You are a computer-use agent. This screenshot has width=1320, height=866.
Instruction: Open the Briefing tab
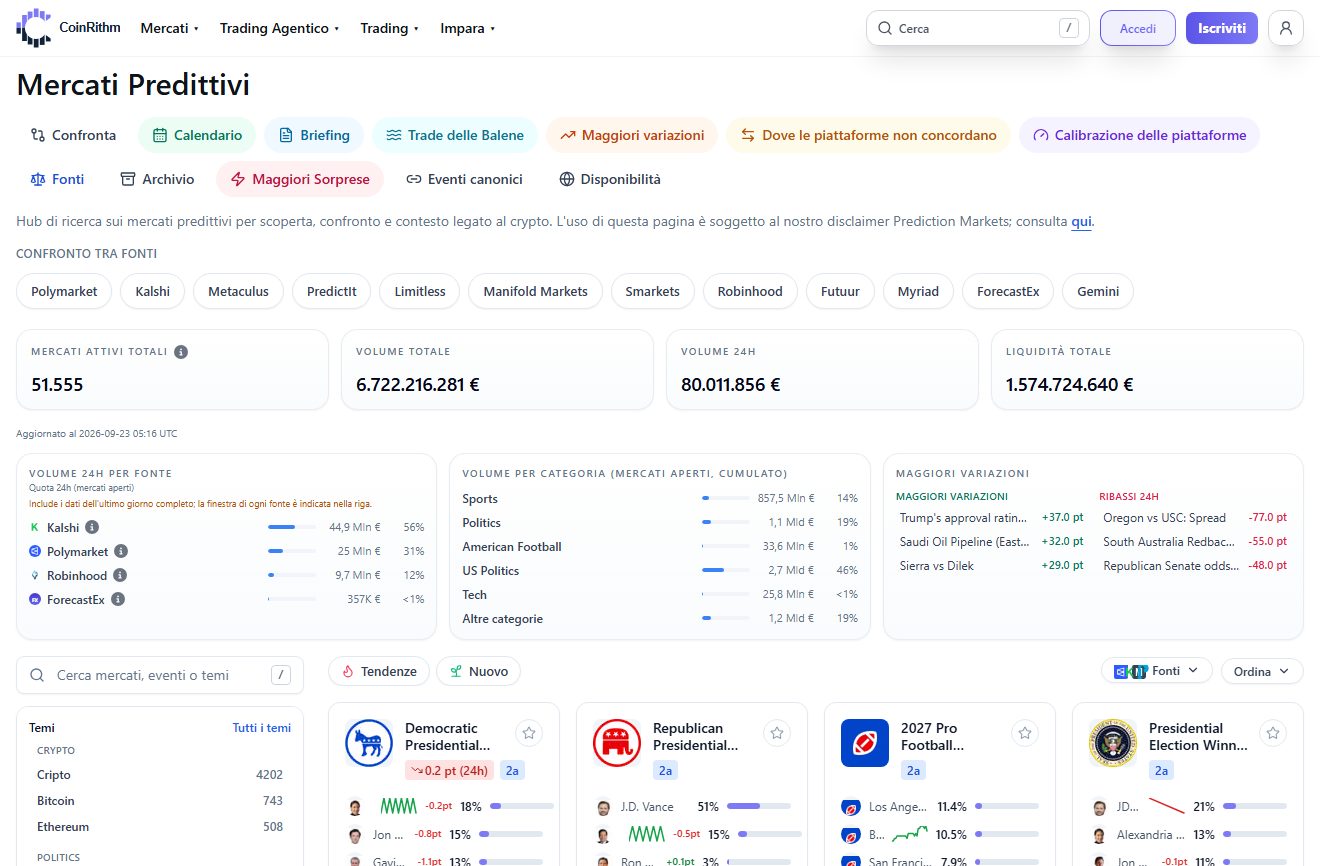point(314,135)
